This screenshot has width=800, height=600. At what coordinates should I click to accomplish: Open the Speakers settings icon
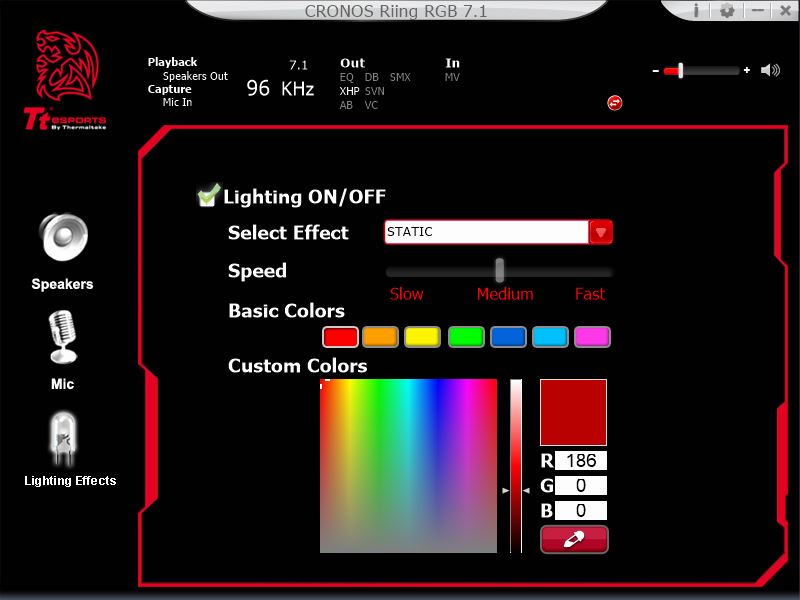(63, 237)
